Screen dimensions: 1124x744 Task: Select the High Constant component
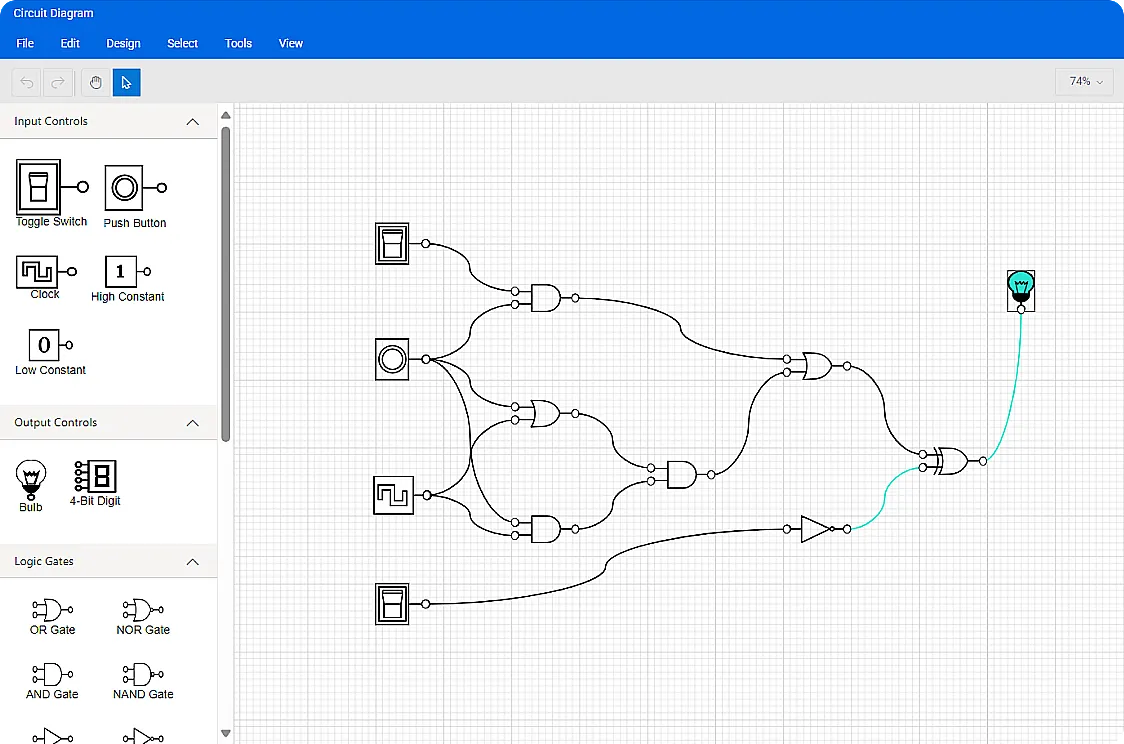pyautogui.click(x=121, y=272)
